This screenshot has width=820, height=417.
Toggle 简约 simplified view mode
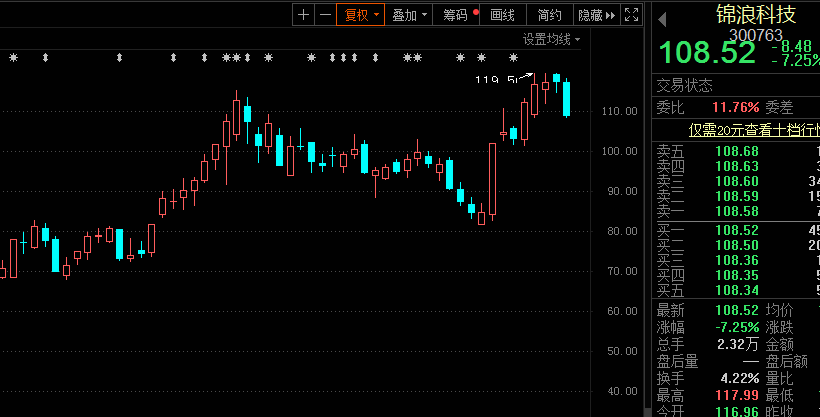coord(549,14)
